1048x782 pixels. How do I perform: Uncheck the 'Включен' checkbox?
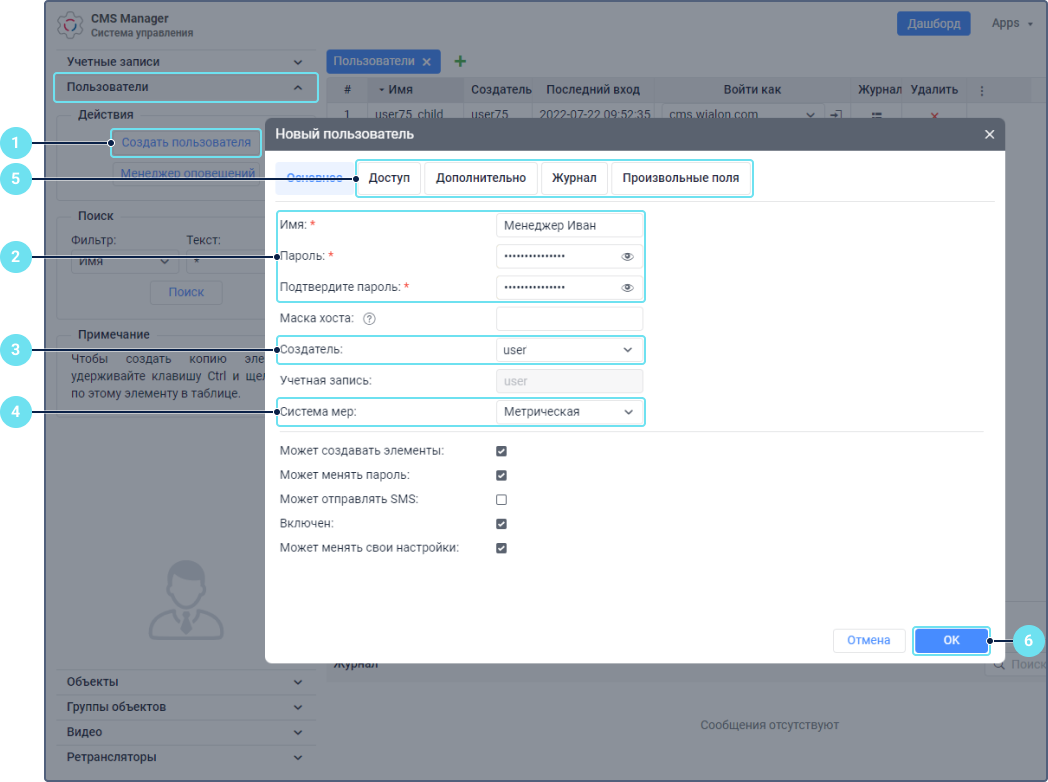[x=502, y=524]
